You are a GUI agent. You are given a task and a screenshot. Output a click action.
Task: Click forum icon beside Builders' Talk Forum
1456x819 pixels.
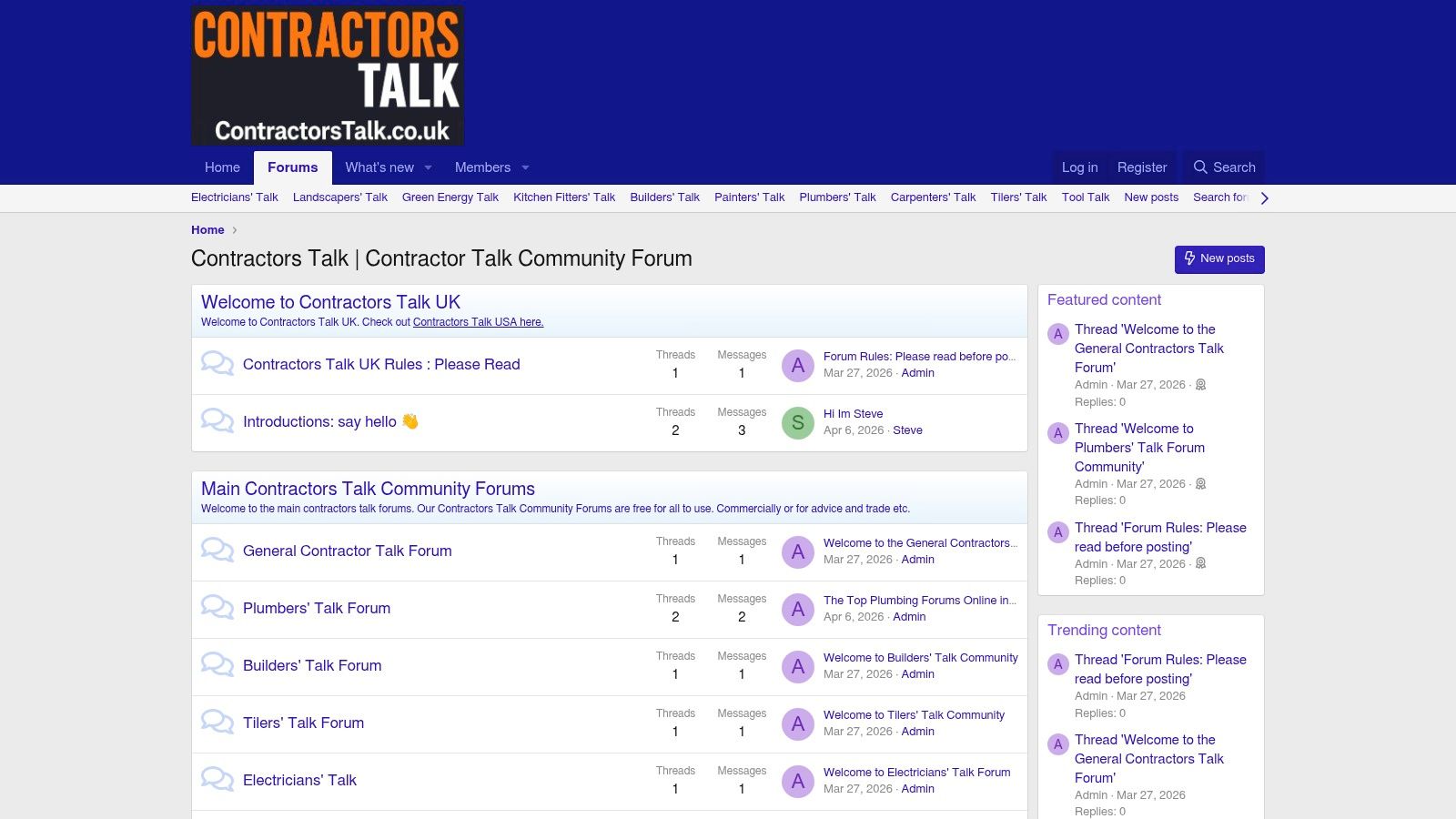pyautogui.click(x=217, y=665)
